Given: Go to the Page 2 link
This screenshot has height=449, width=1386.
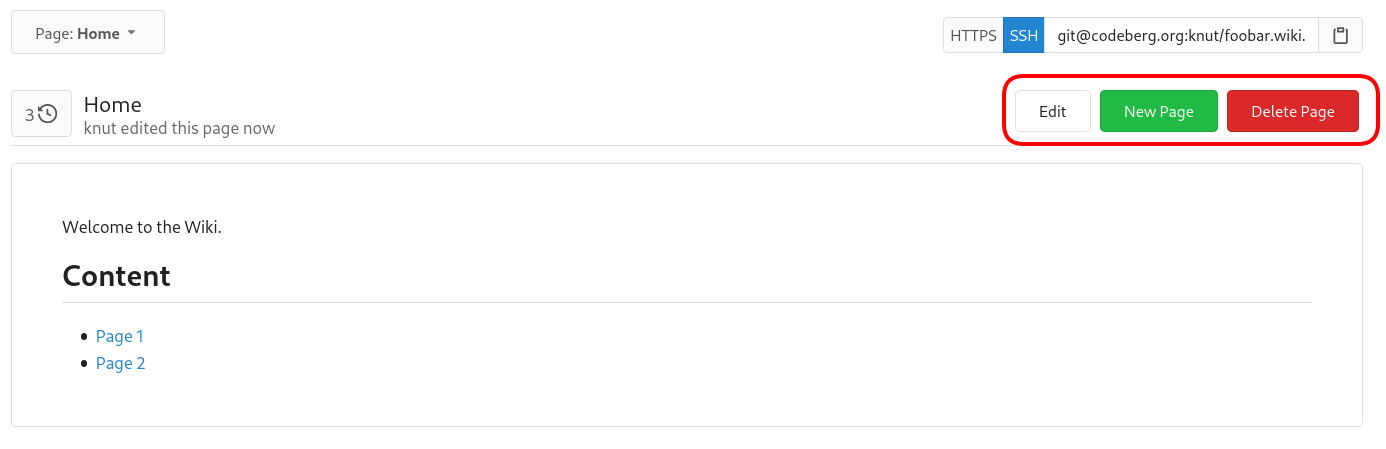Looking at the screenshot, I should coord(120,363).
